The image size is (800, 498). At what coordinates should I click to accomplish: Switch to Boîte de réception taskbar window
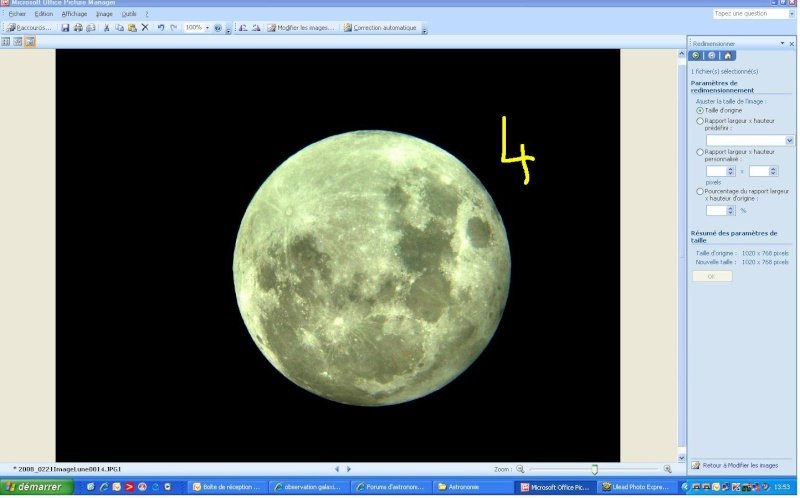click(227, 488)
